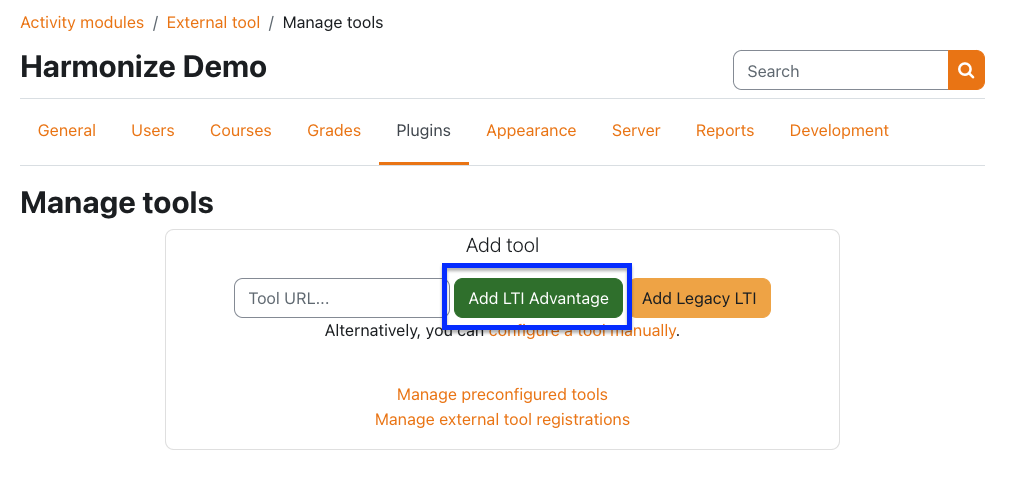Open the Server tab
1027x492 pixels.
(636, 131)
